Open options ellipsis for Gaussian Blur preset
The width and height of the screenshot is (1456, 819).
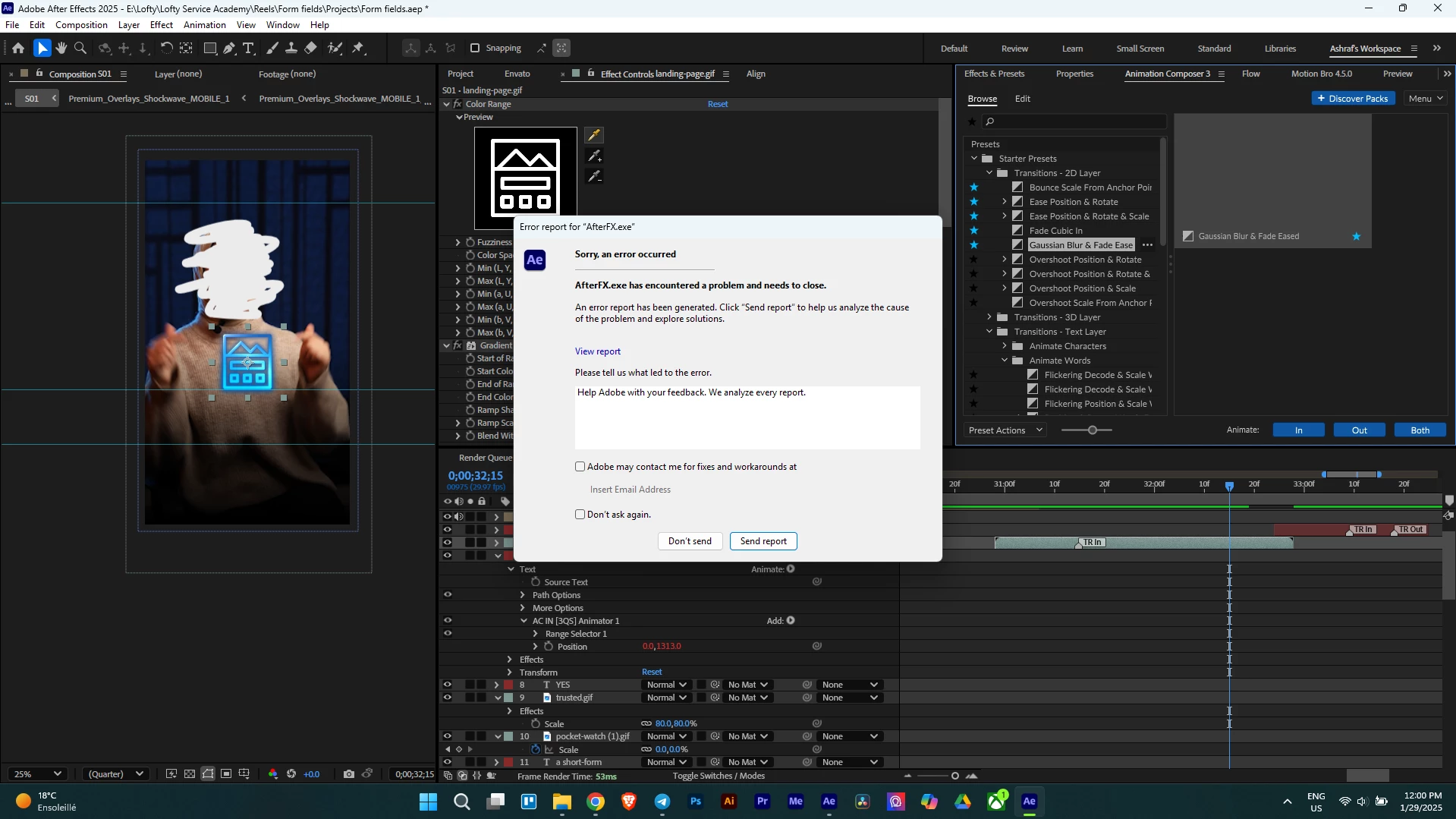click(1148, 245)
